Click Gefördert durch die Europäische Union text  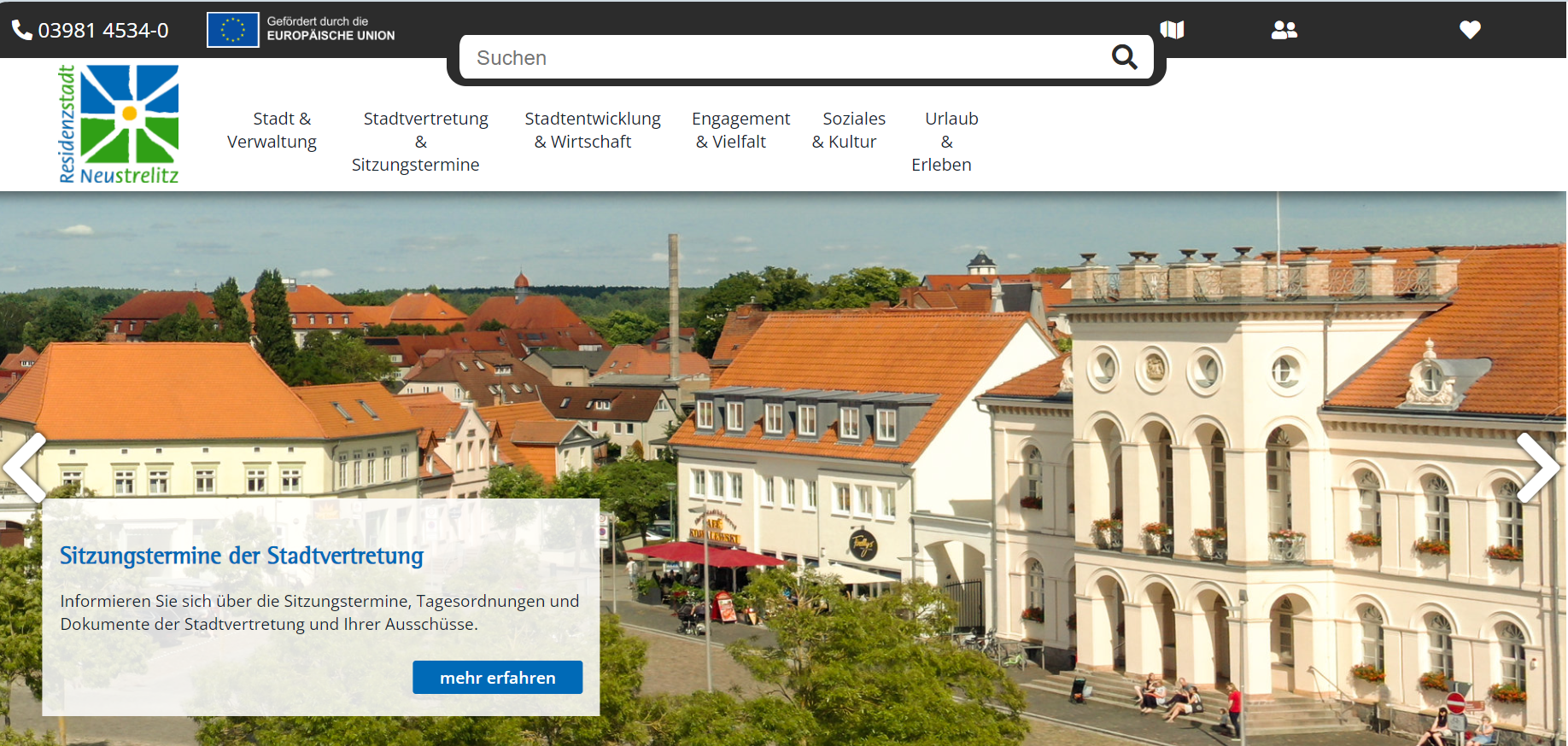coord(331,28)
